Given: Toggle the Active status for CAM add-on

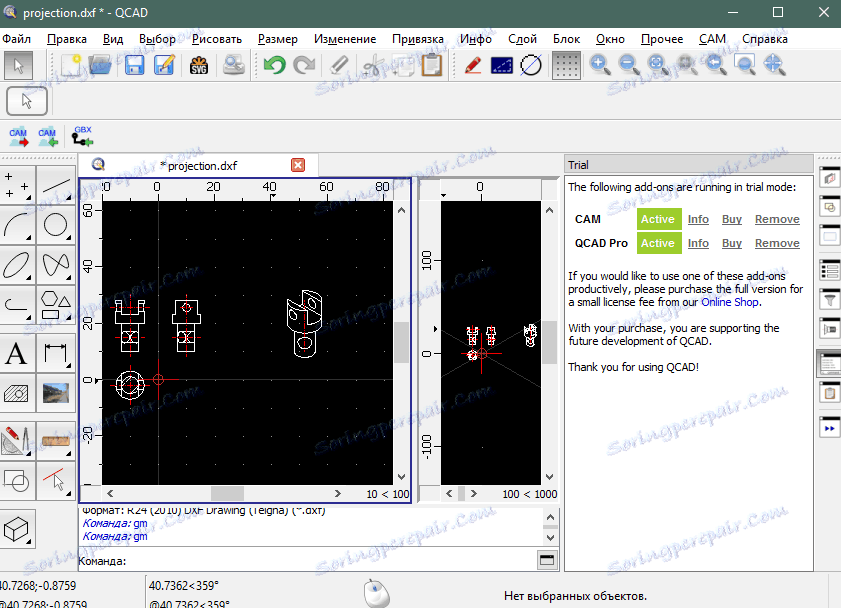Looking at the screenshot, I should point(657,219).
